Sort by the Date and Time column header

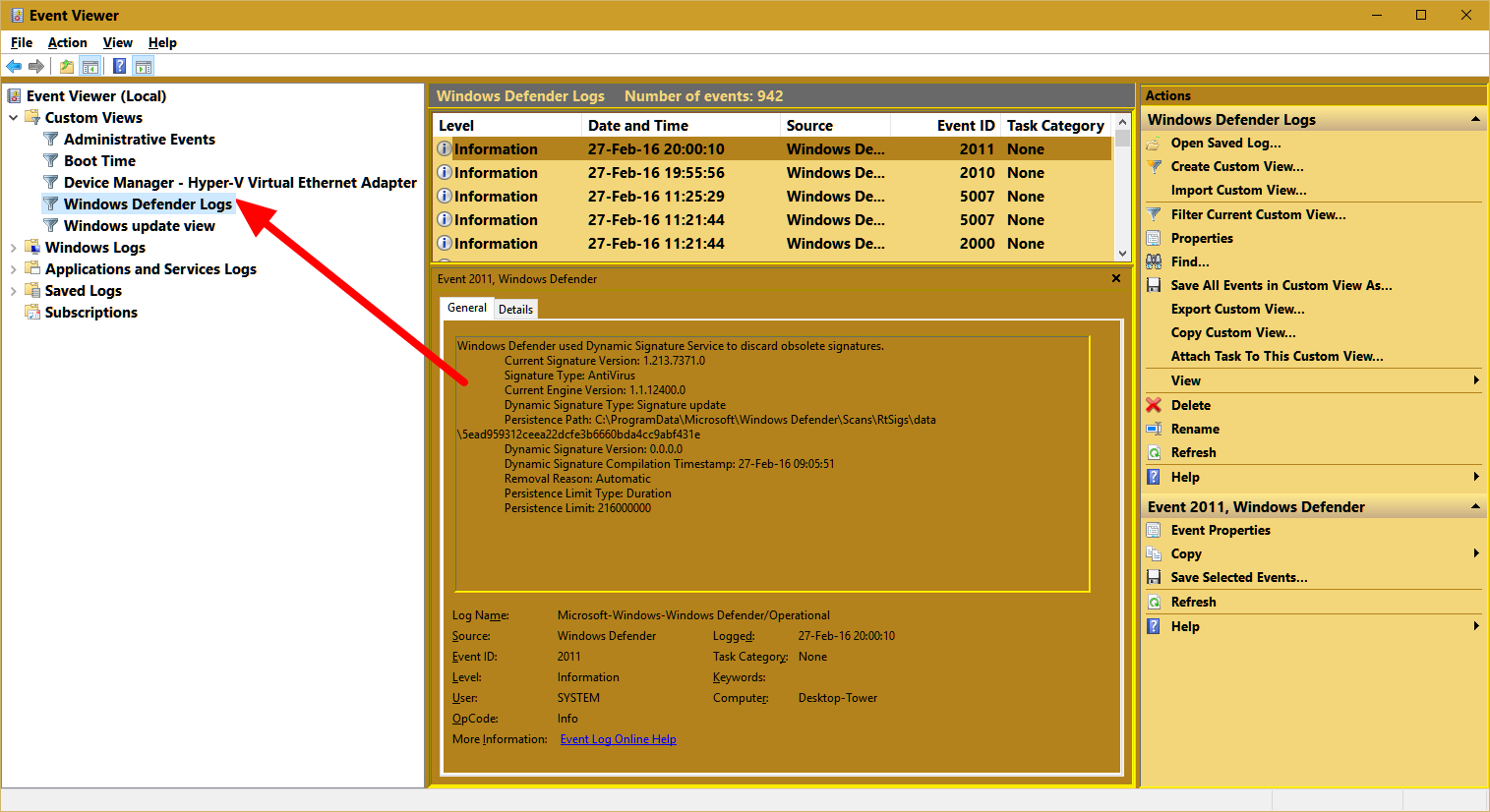click(x=681, y=126)
